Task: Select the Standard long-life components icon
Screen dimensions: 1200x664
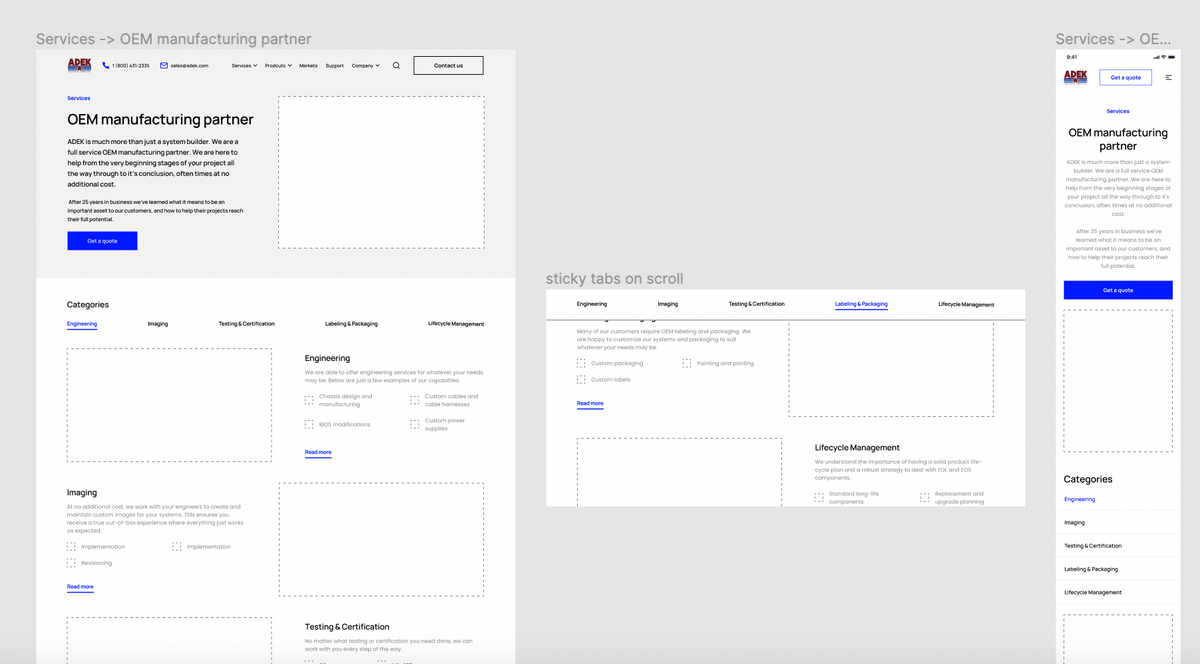Action: (x=819, y=497)
